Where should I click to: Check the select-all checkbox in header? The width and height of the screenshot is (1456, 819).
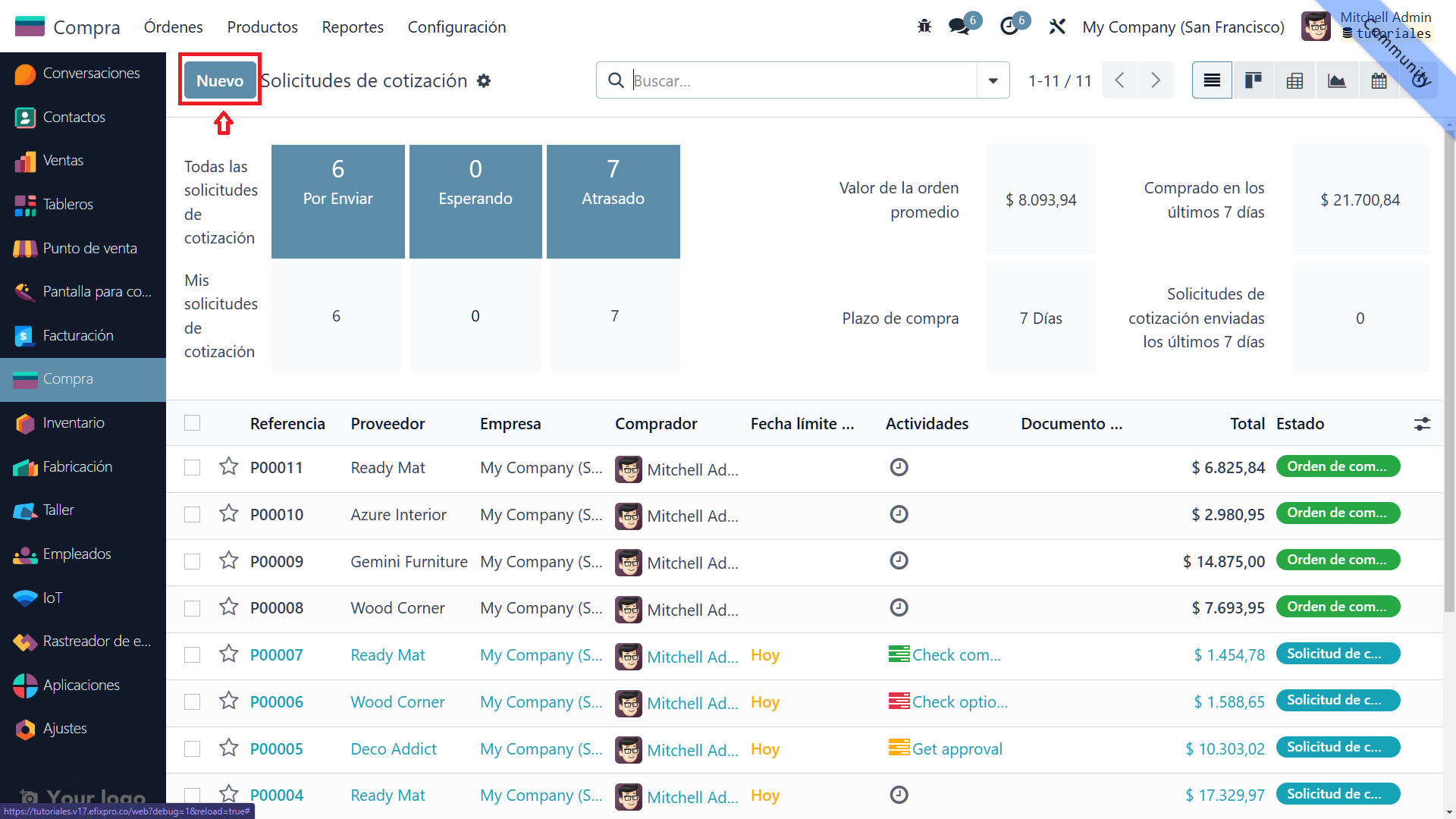click(193, 423)
